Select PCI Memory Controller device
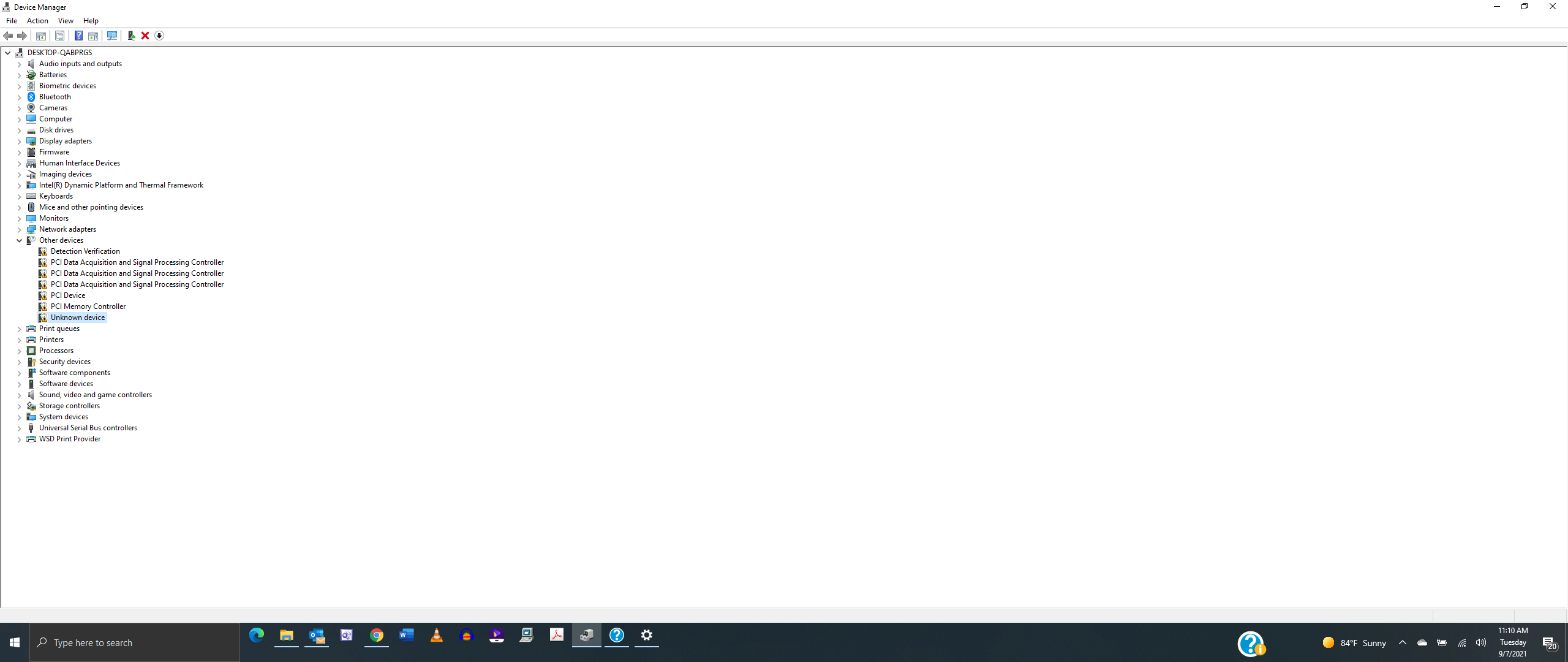Image resolution: width=1568 pixels, height=662 pixels. [88, 306]
